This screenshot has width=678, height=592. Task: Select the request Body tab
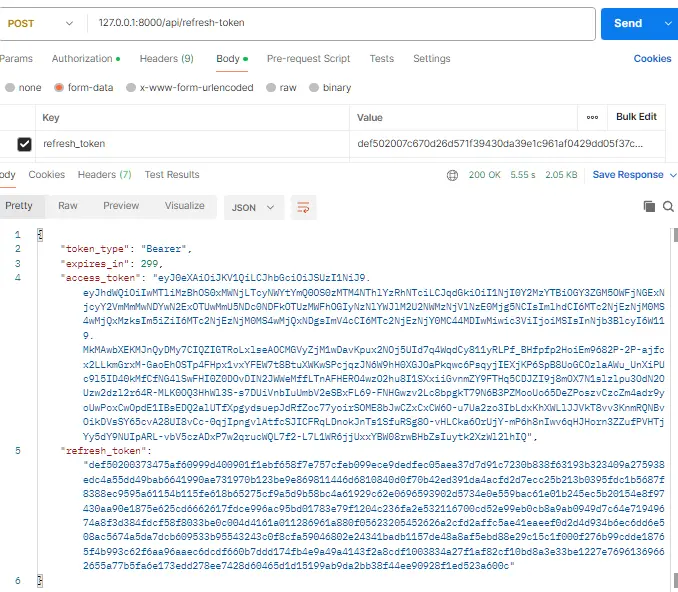point(232,58)
